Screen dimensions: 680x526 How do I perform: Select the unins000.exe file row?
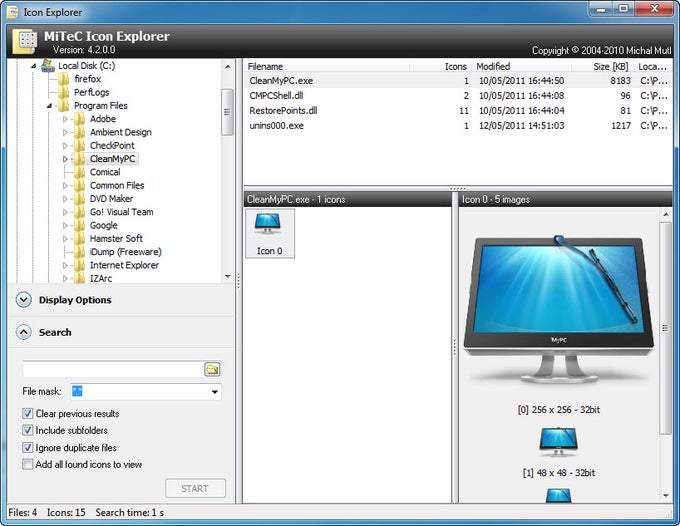click(458, 126)
